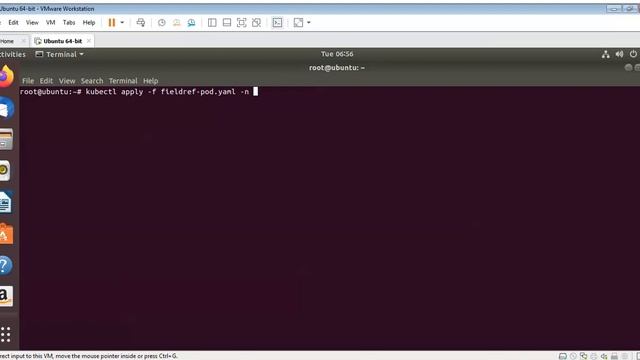Launch Thunderbird mail from the dock
Image resolution: width=640 pixels, height=360 pixels.
(6, 108)
